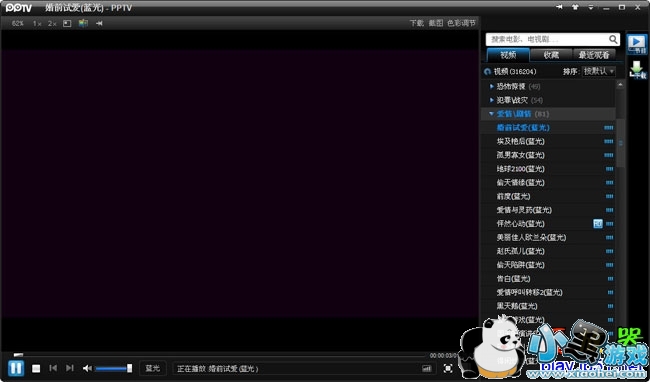
Task: Click the 正在播放 status text
Action: point(218,368)
